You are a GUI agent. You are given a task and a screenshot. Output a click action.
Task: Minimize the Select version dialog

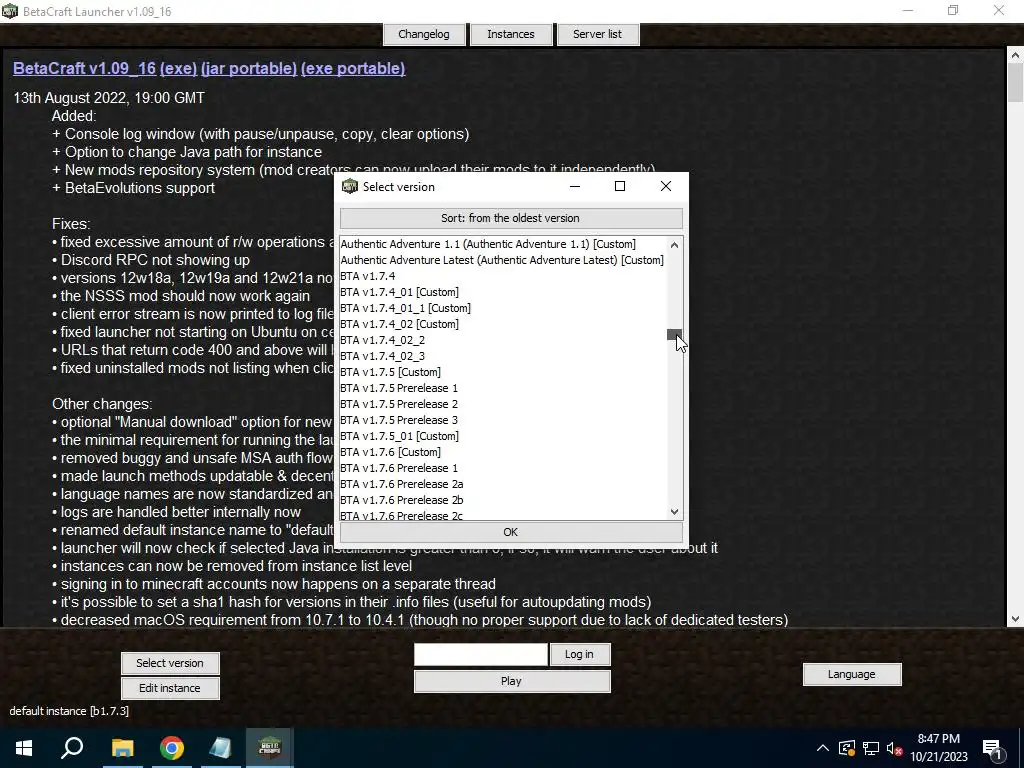click(575, 186)
